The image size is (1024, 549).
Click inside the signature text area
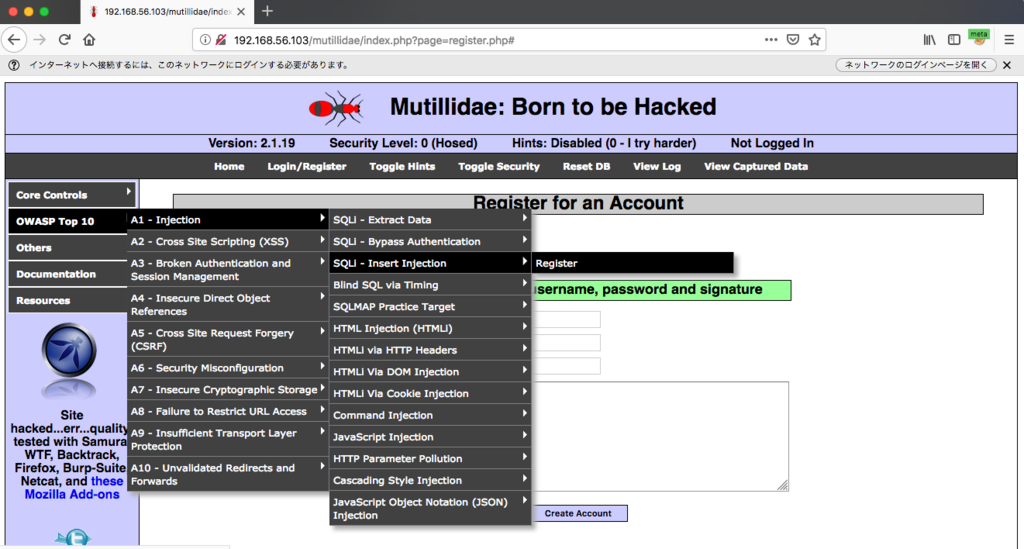point(660,436)
